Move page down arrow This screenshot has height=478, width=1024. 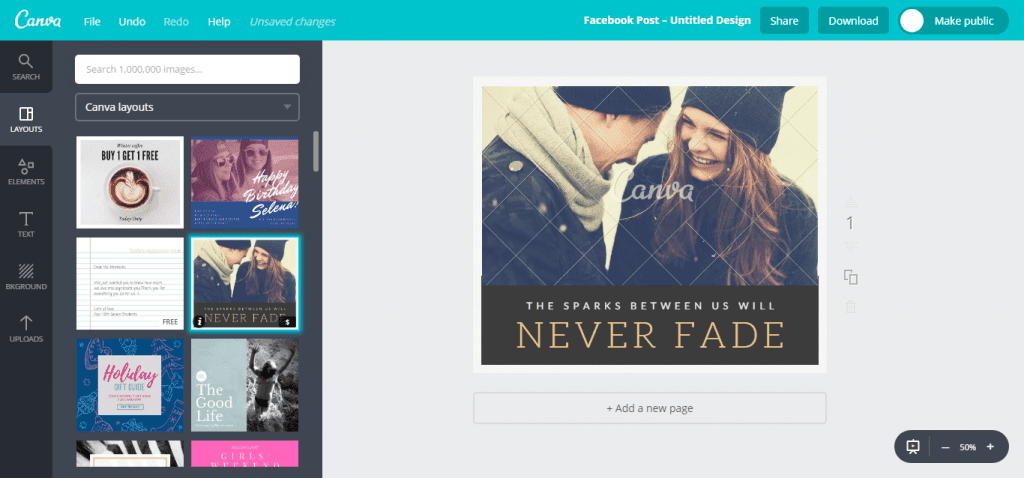click(850, 246)
